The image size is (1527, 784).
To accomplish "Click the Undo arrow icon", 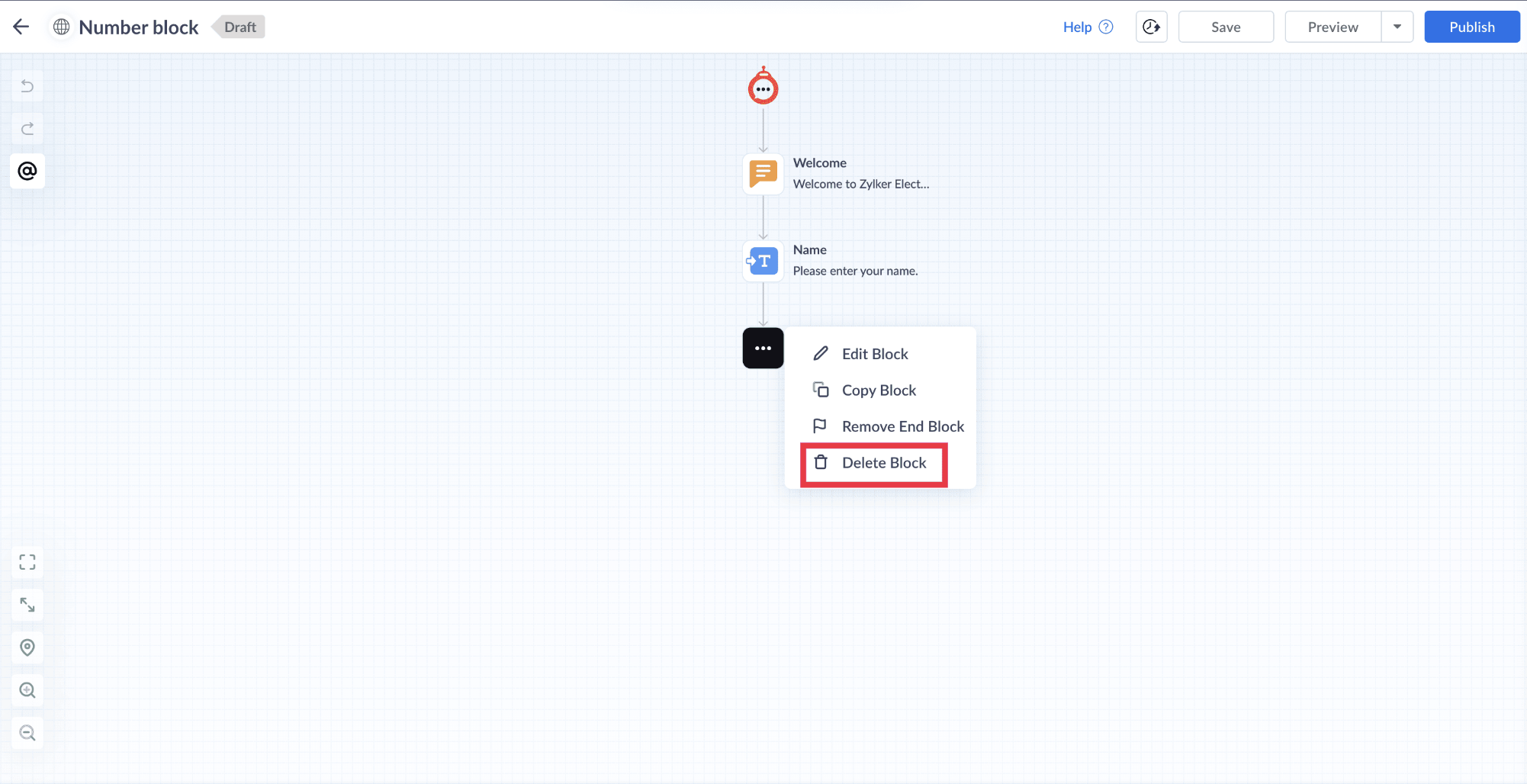I will pyautogui.click(x=27, y=86).
